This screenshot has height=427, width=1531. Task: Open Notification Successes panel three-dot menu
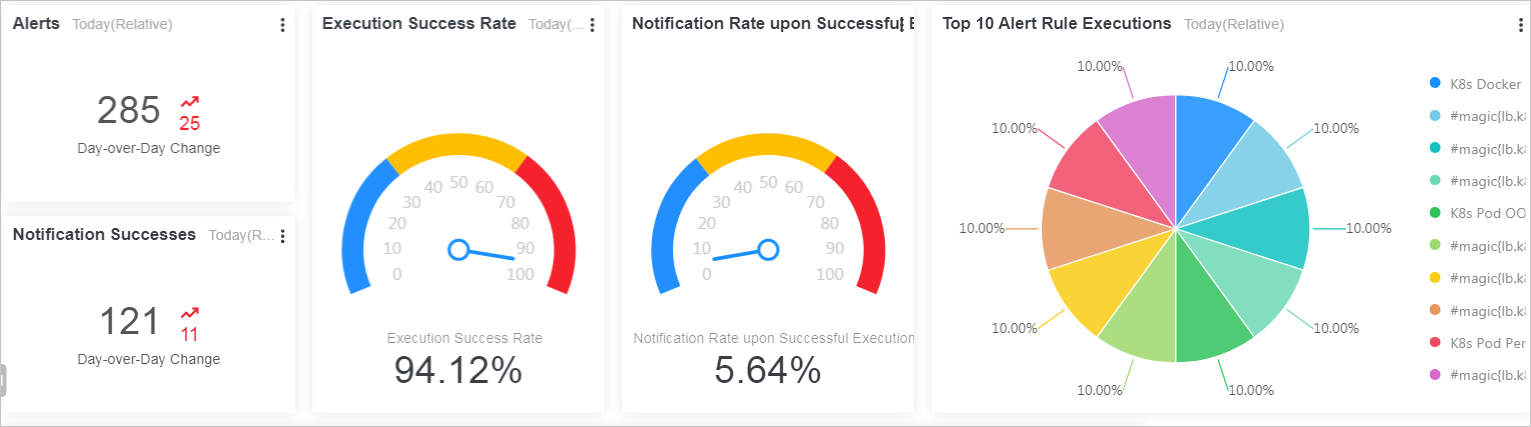(283, 236)
